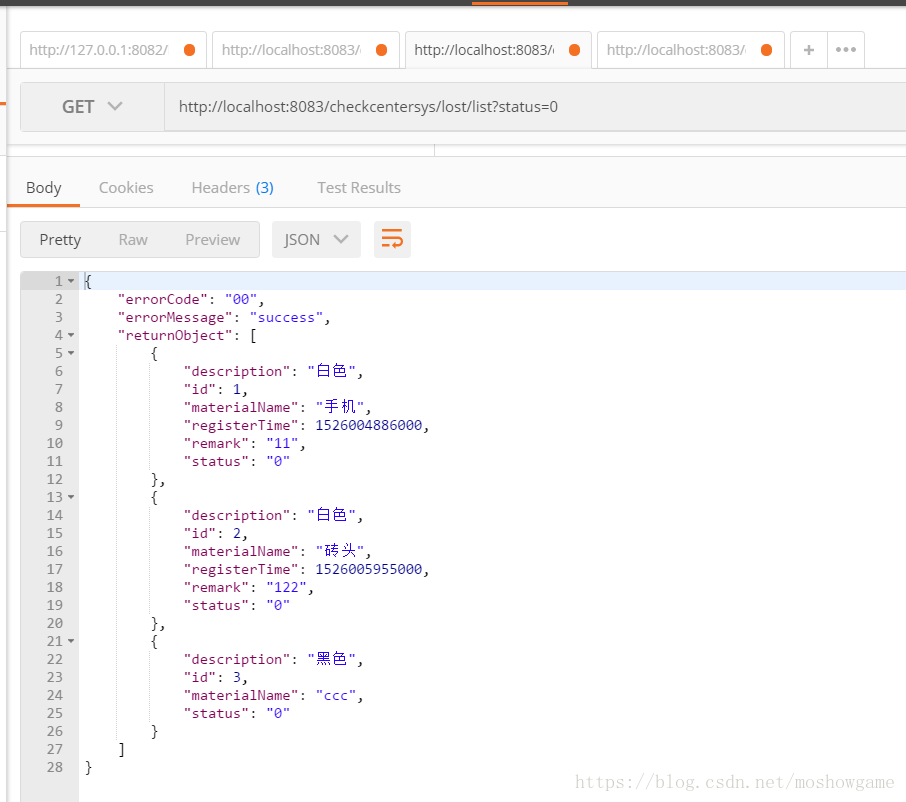
Task: Click unsaved dot on last localhost:8083 tab
Action: point(767,50)
